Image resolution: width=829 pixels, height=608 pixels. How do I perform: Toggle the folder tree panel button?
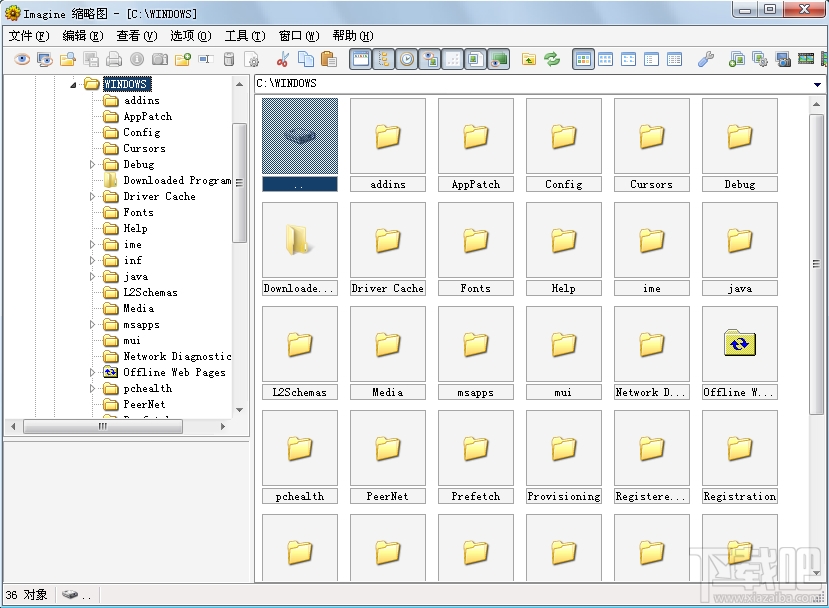383,60
